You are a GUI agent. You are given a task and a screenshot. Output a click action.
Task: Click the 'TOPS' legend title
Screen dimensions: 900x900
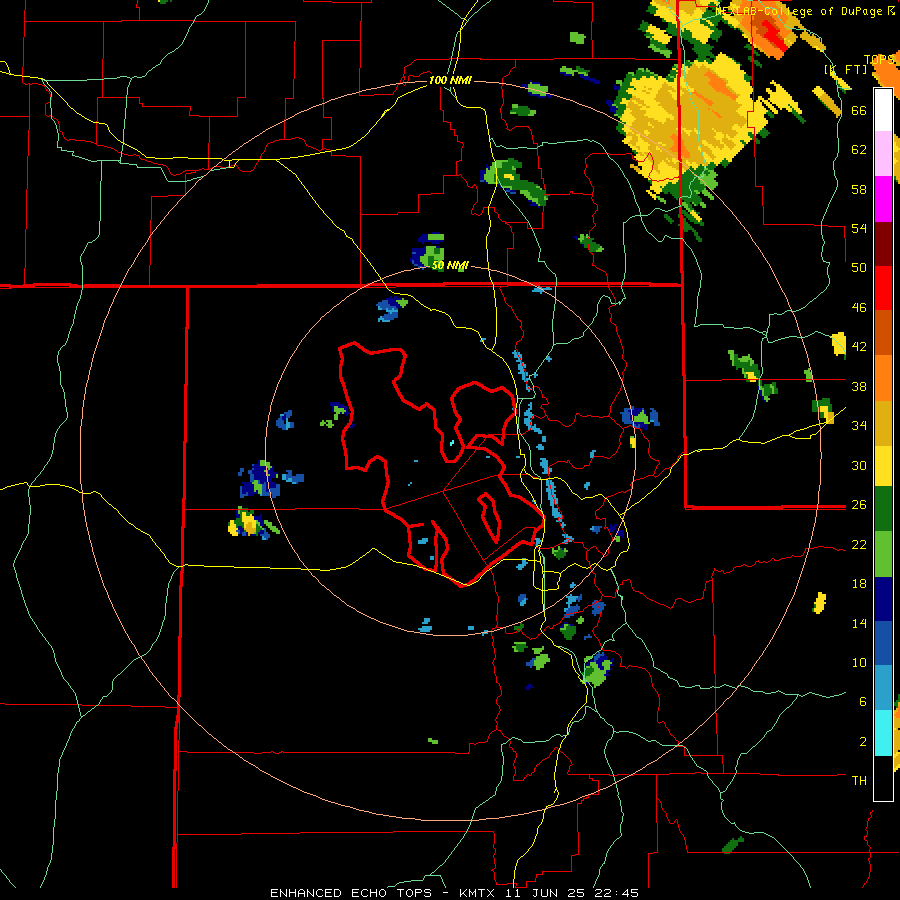(x=879, y=59)
